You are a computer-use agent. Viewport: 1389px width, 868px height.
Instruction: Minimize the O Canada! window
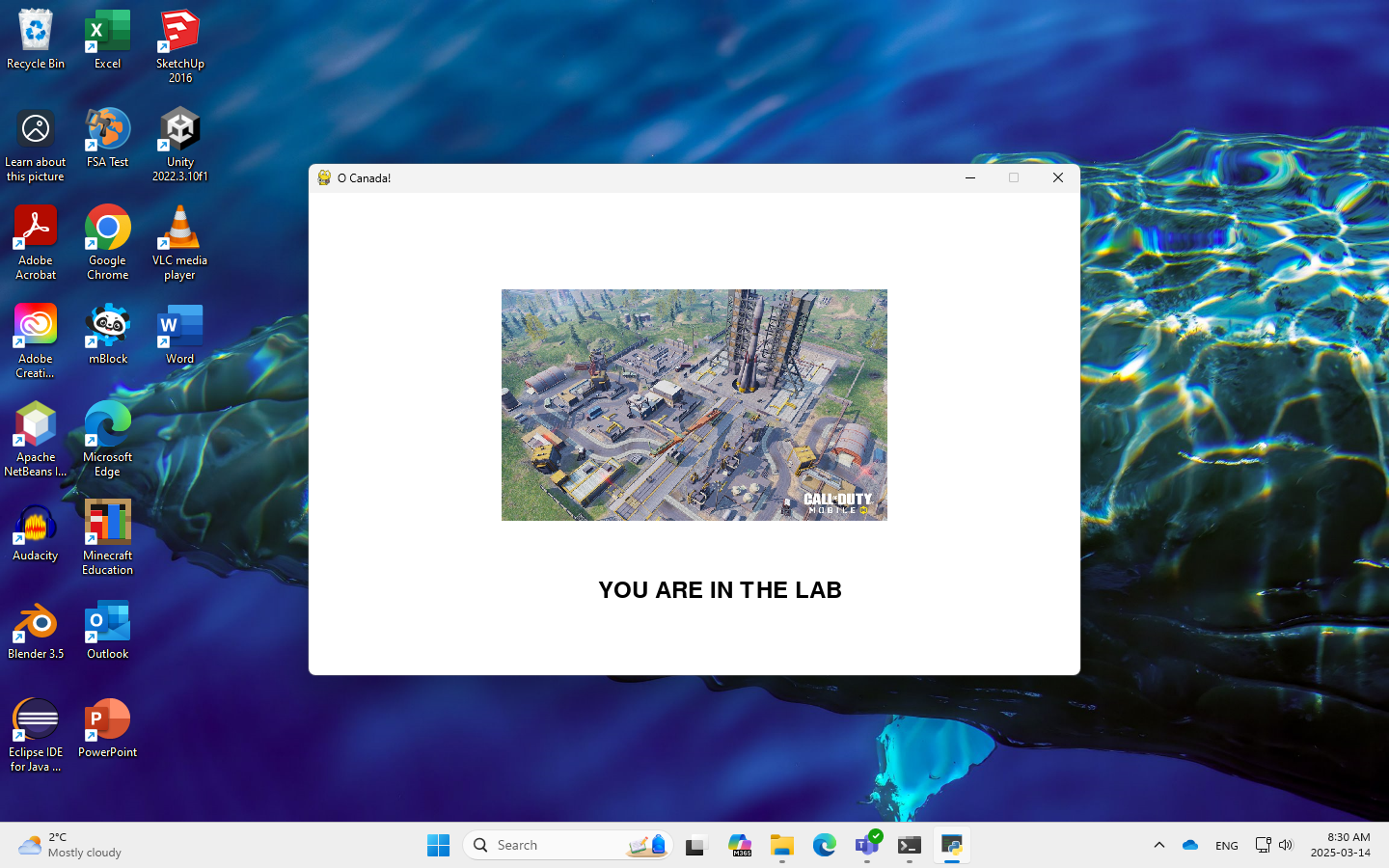tap(970, 177)
